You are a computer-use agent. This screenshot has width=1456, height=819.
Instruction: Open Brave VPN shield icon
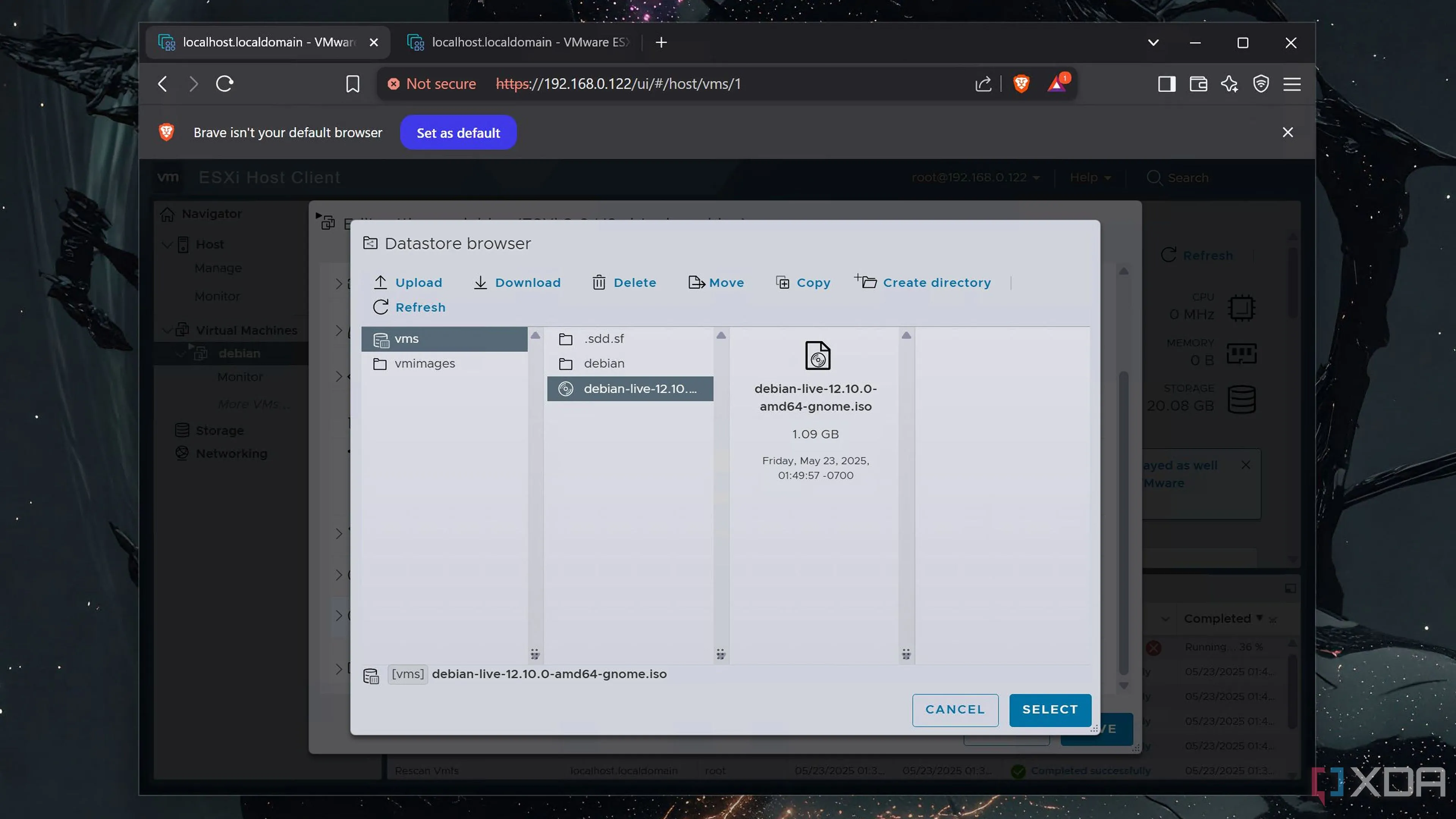tap(1261, 84)
